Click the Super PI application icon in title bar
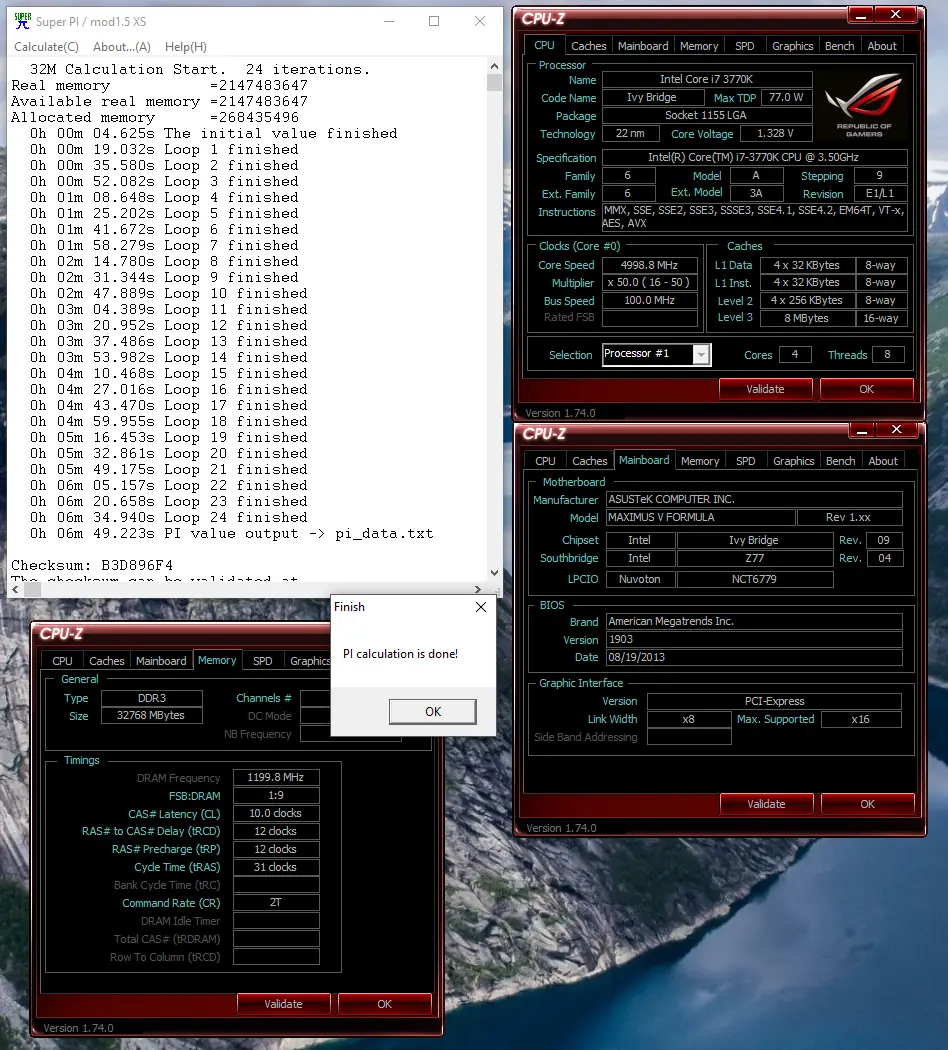This screenshot has width=948, height=1050. (x=22, y=21)
